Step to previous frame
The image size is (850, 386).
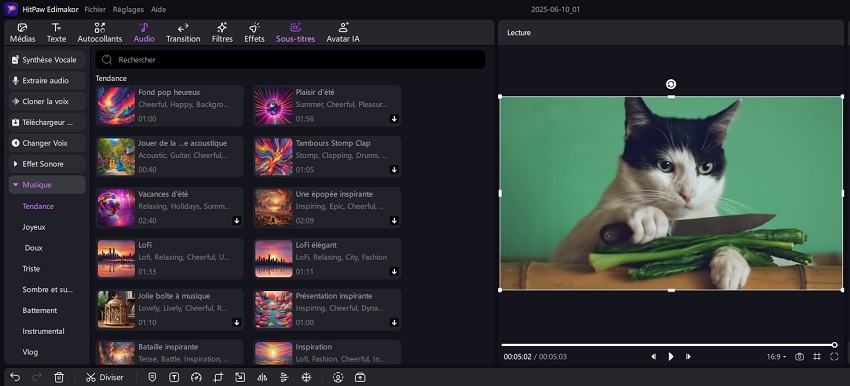[654, 357]
